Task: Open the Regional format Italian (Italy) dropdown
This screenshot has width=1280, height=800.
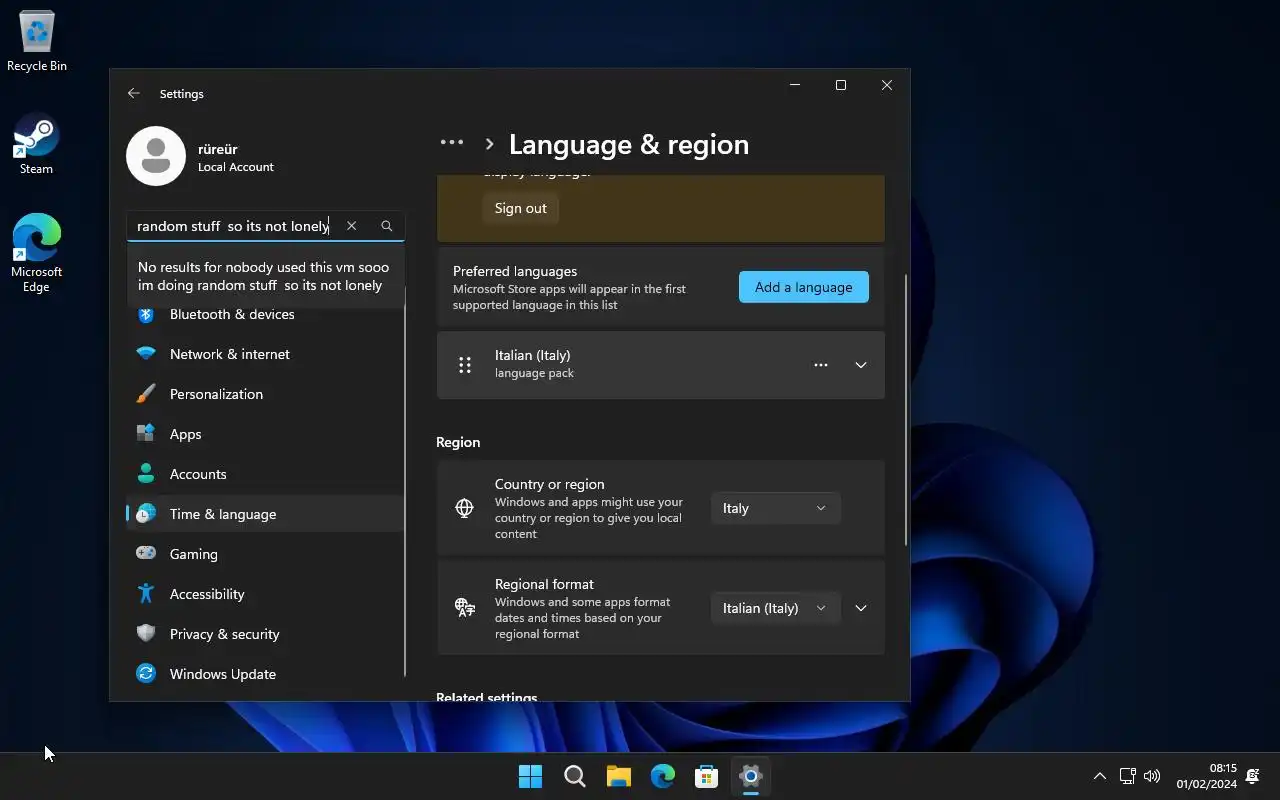Action: pos(775,608)
